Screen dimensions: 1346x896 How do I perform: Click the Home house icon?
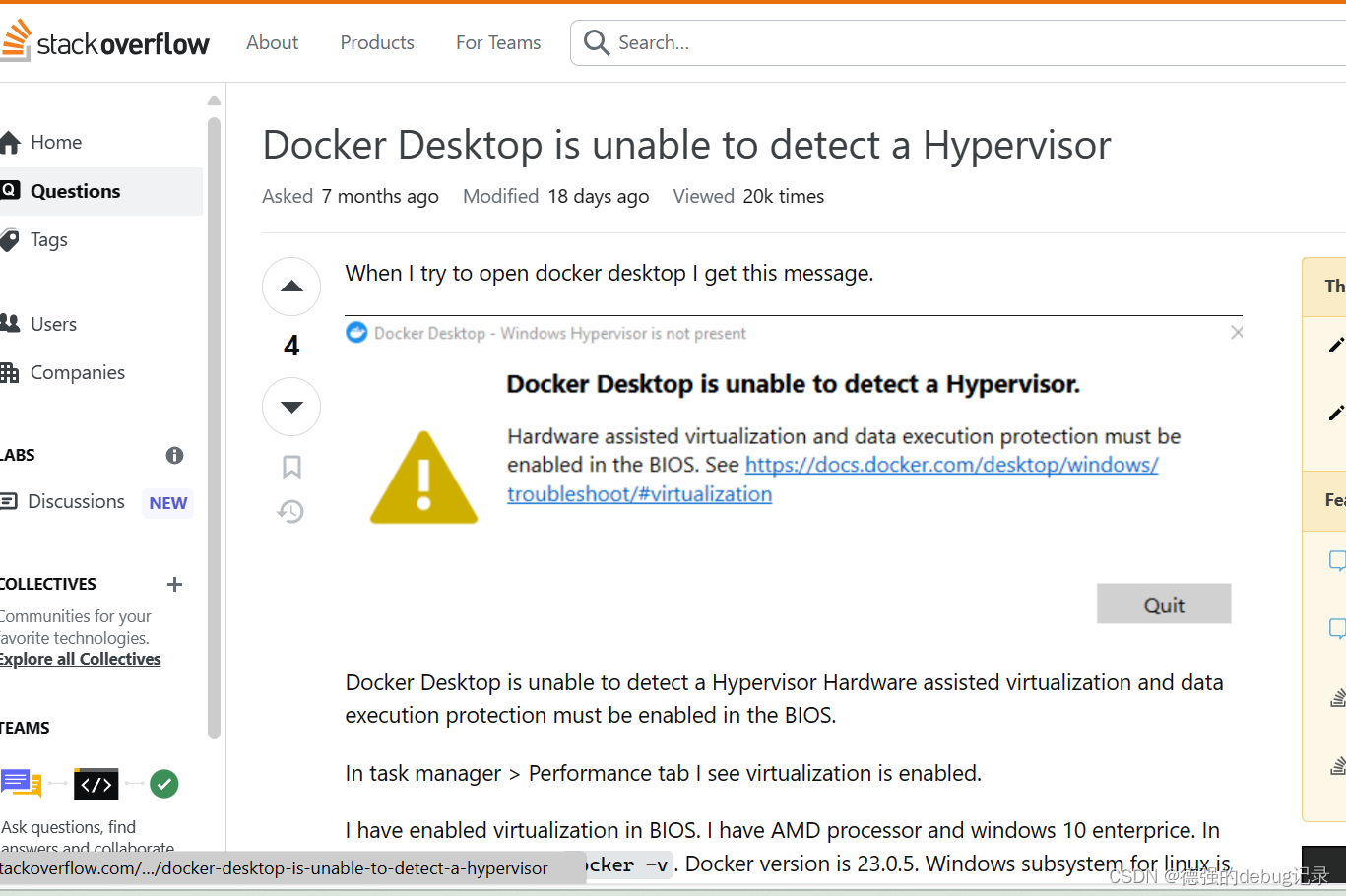(x=10, y=143)
